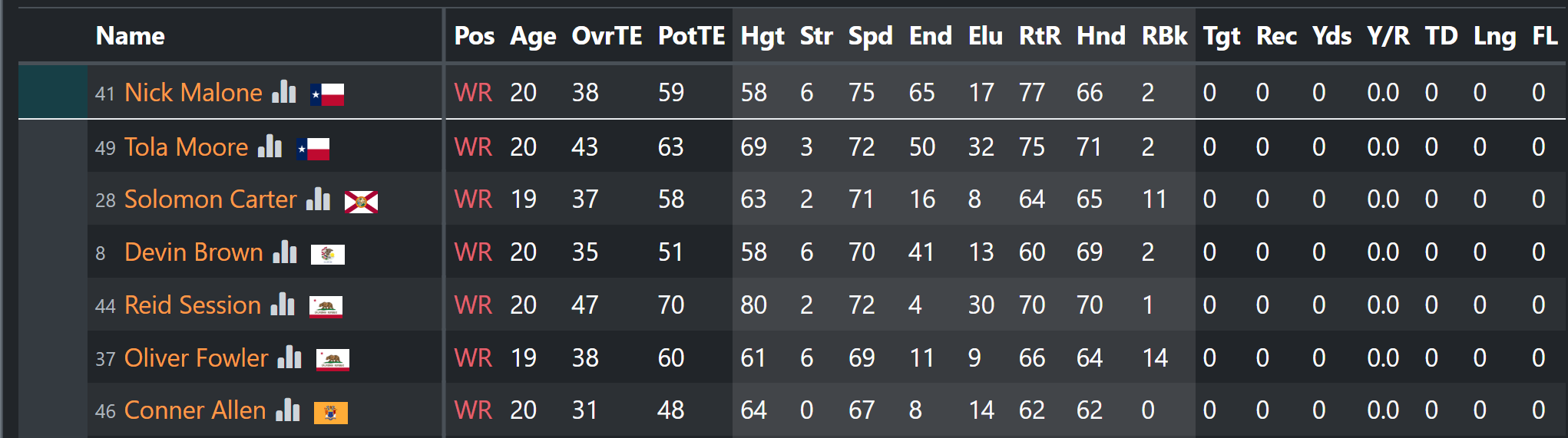1568x438 pixels.
Task: Click Oliver Fowler's stats chart icon
Action: (x=289, y=357)
